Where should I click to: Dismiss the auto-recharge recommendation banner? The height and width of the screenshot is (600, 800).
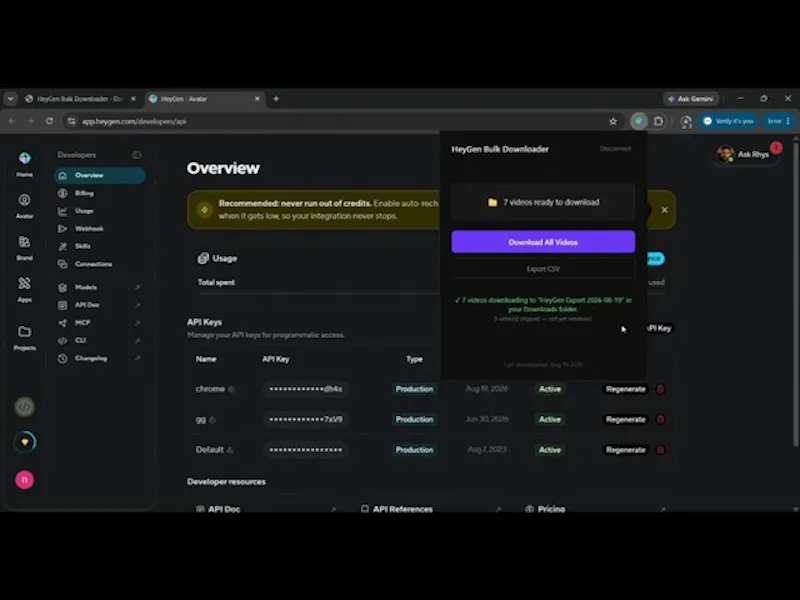pos(664,210)
